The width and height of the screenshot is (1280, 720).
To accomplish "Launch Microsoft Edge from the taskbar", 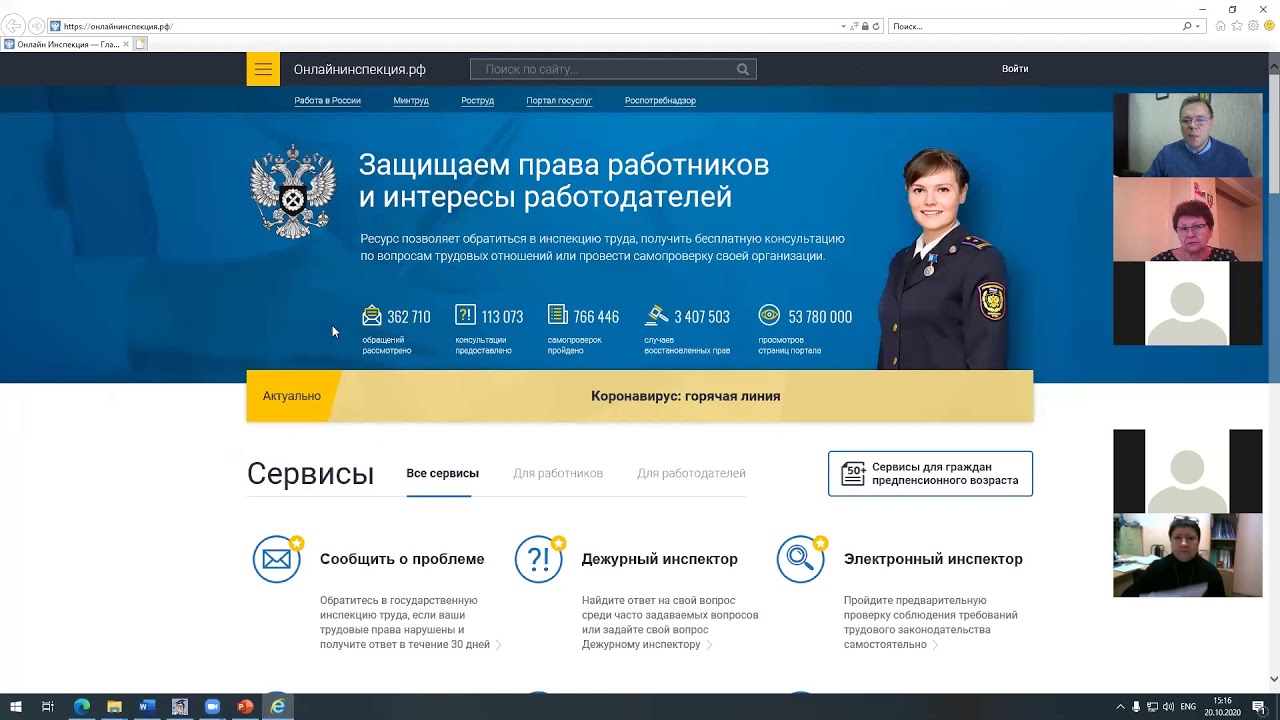I will tap(82, 707).
